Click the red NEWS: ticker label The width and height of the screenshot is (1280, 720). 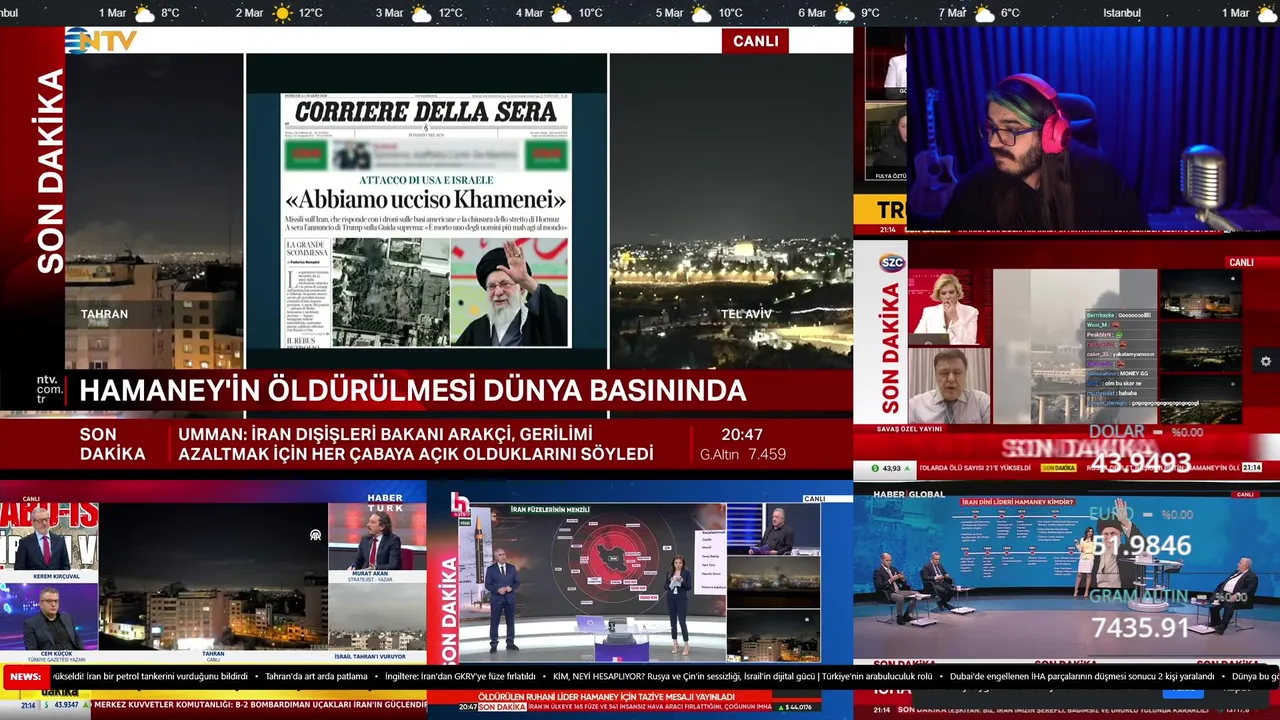(x=24, y=677)
